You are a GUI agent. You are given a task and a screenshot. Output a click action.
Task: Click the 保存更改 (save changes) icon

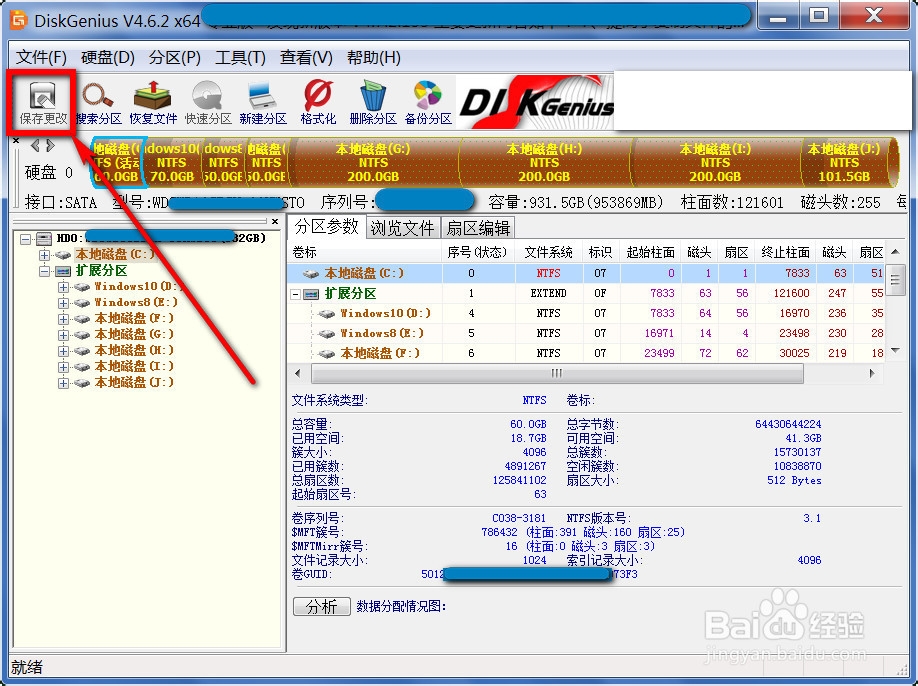pos(41,100)
